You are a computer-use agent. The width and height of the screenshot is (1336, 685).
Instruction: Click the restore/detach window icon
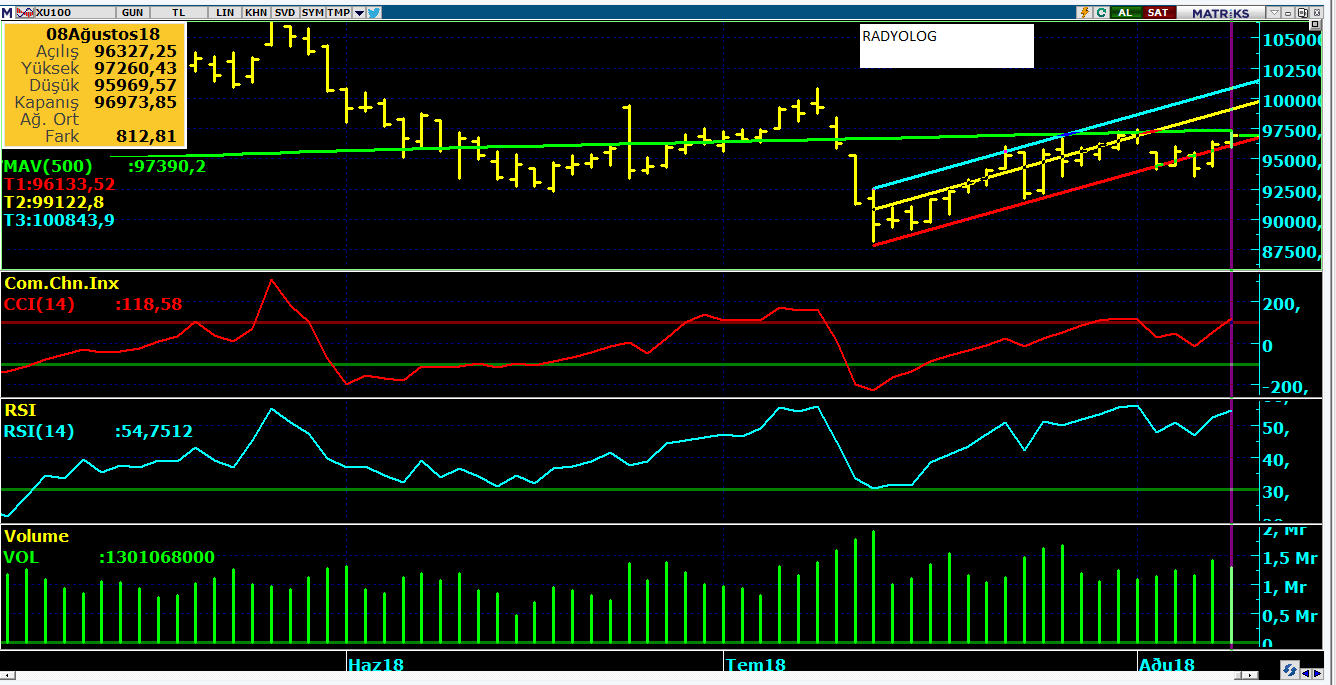[x=1302, y=13]
